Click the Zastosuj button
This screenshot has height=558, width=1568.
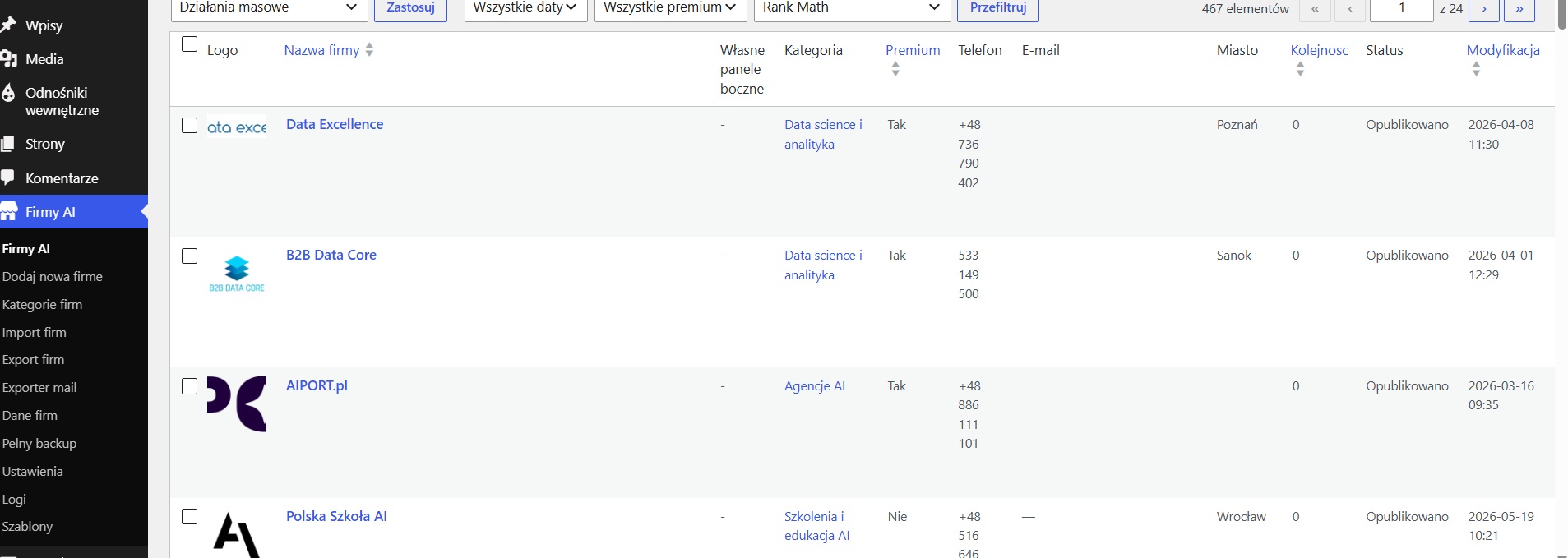(x=410, y=8)
